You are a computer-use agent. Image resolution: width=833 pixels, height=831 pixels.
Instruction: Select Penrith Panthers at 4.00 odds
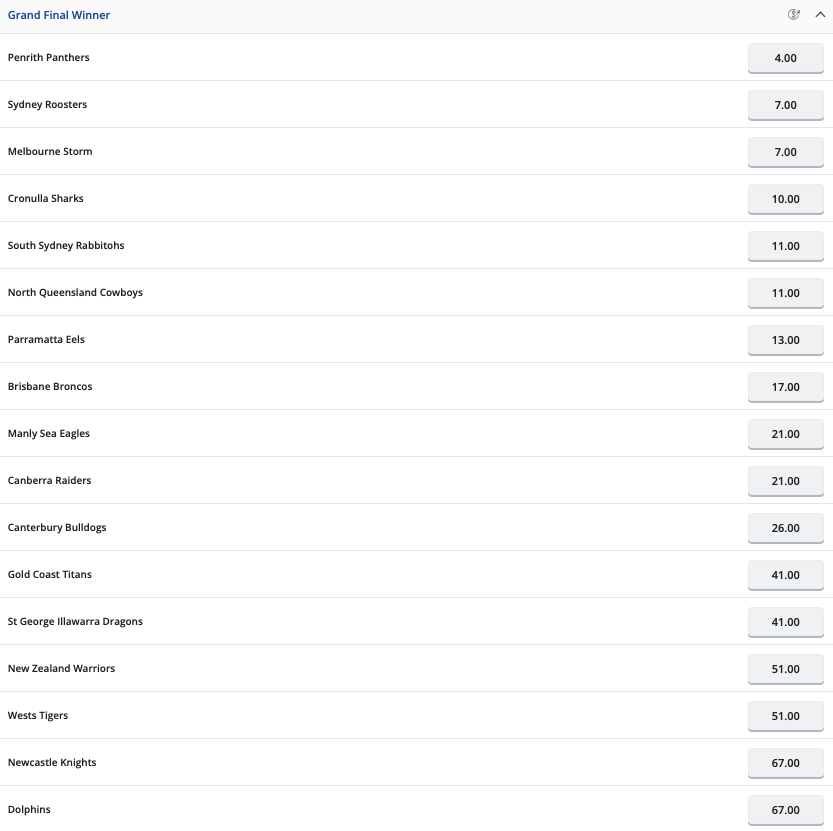[x=785, y=58]
